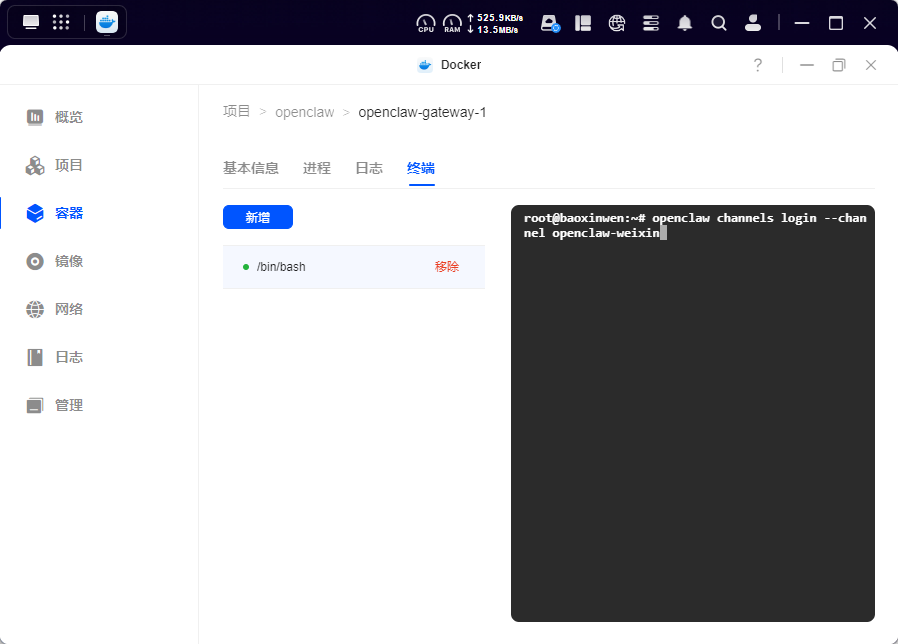This screenshot has width=898, height=644.
Task: Remove the /bin/bash session via 移除
Action: [x=446, y=267]
